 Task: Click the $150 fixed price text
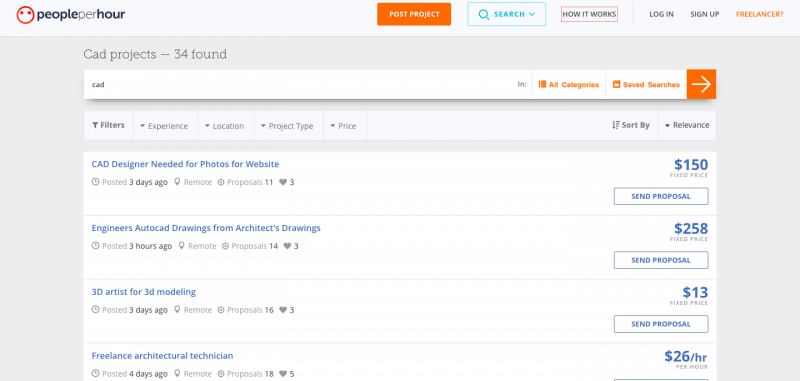(691, 165)
